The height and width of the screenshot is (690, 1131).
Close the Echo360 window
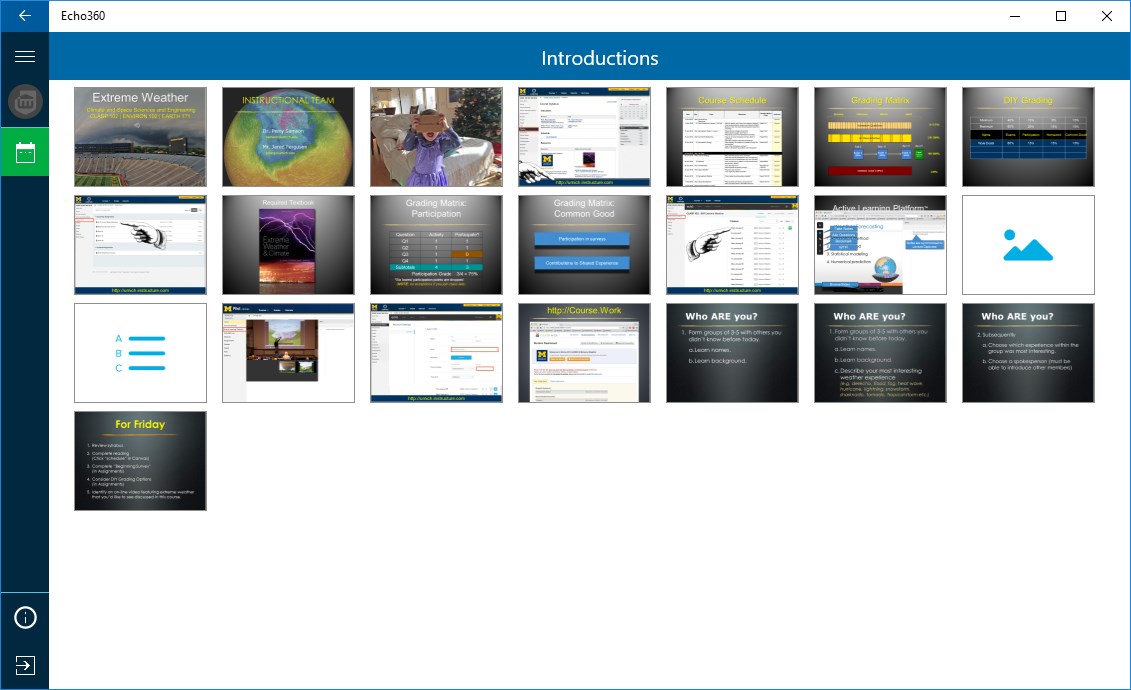click(1106, 16)
